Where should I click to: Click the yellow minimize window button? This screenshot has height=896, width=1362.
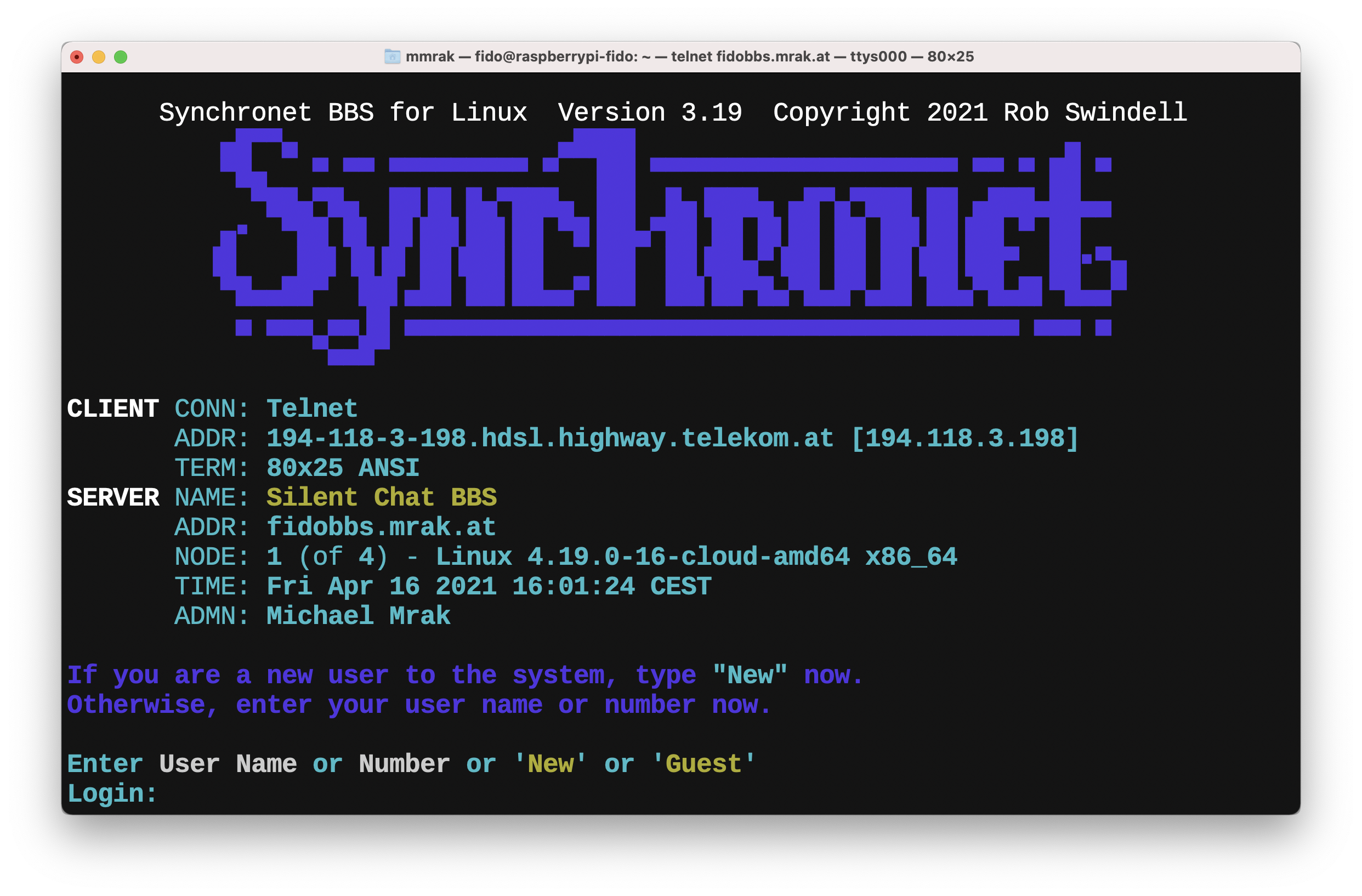pyautogui.click(x=99, y=56)
